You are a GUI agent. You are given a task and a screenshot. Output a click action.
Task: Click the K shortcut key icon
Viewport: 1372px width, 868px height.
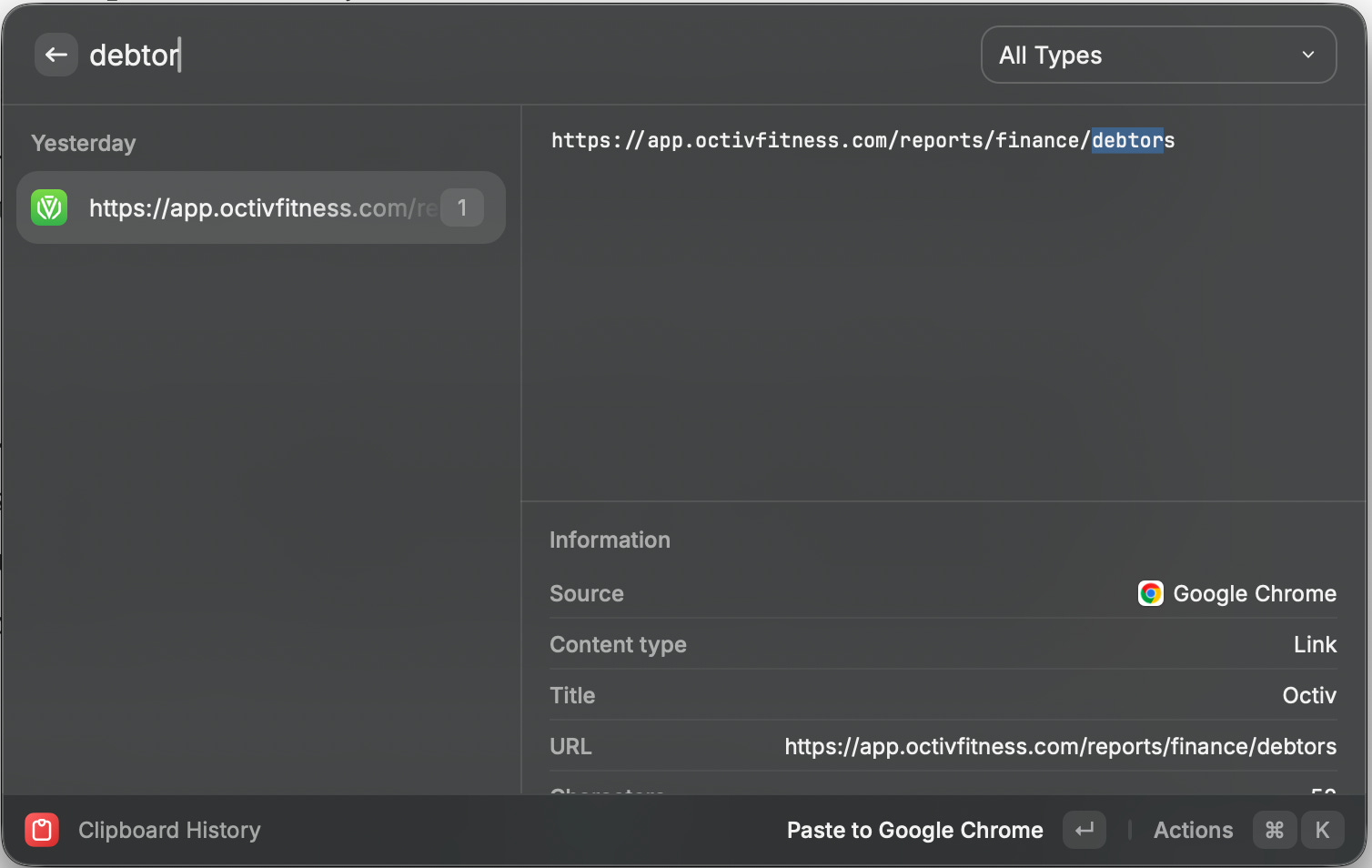click(x=1322, y=830)
